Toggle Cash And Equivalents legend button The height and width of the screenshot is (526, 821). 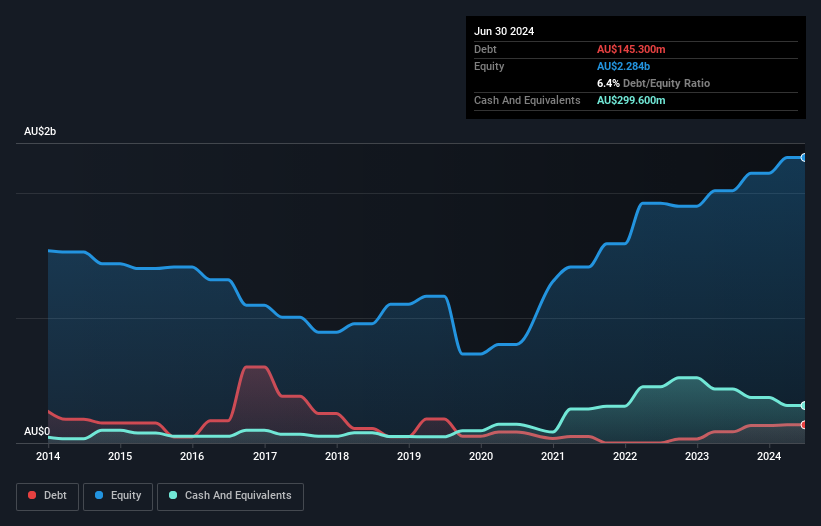coord(230,496)
